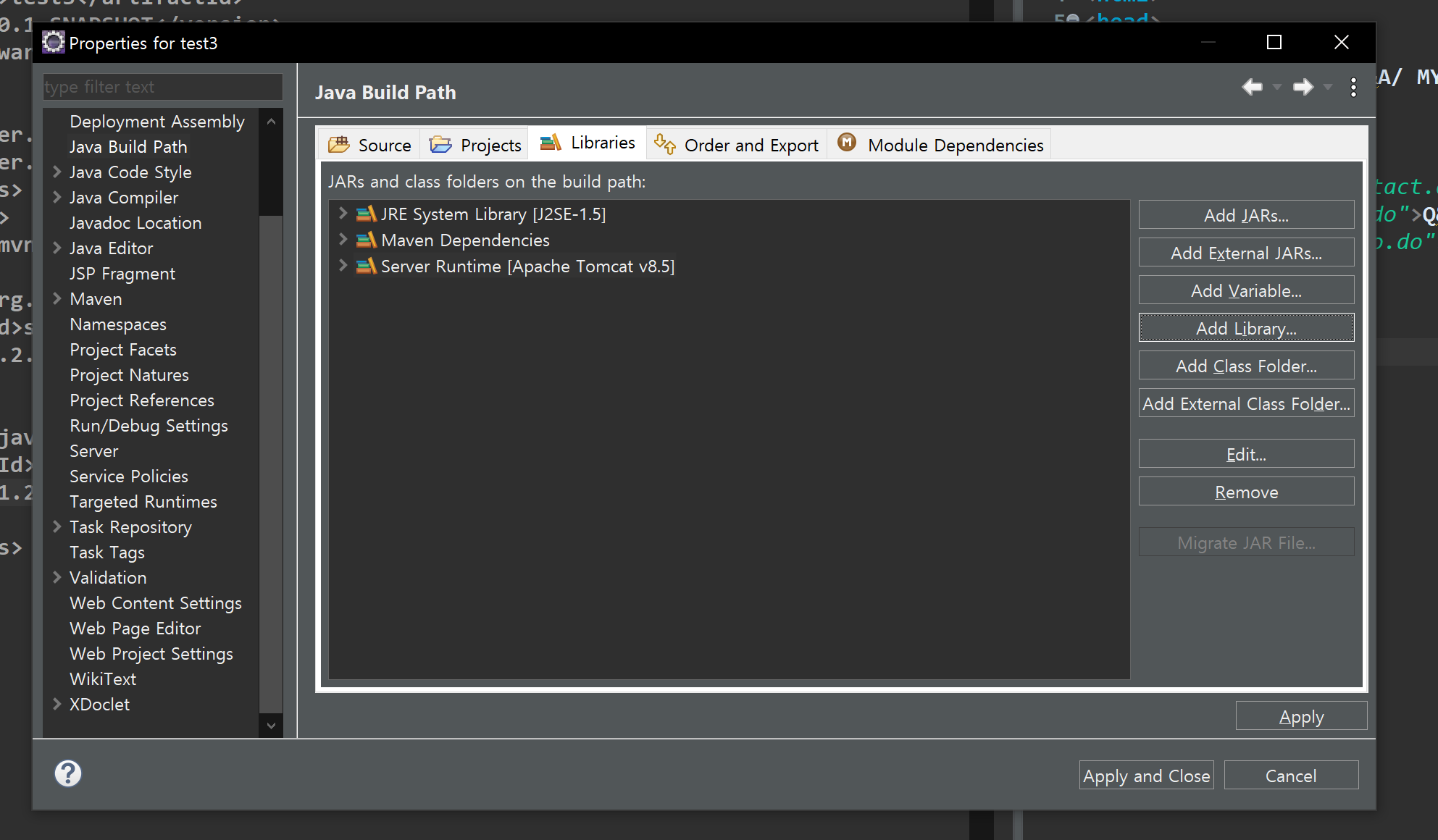
Task: Expand the Java Compiler tree item
Action: (x=57, y=197)
